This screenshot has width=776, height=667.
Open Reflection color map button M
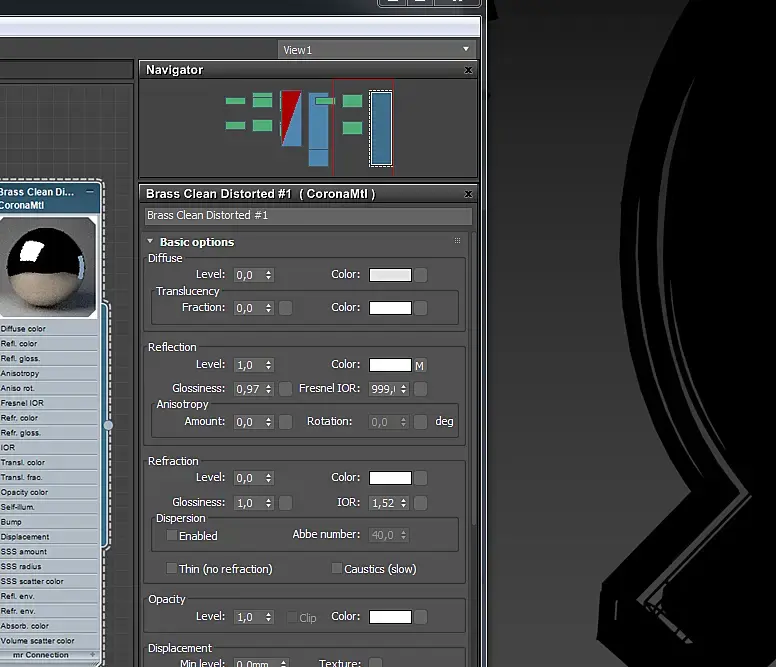(420, 366)
